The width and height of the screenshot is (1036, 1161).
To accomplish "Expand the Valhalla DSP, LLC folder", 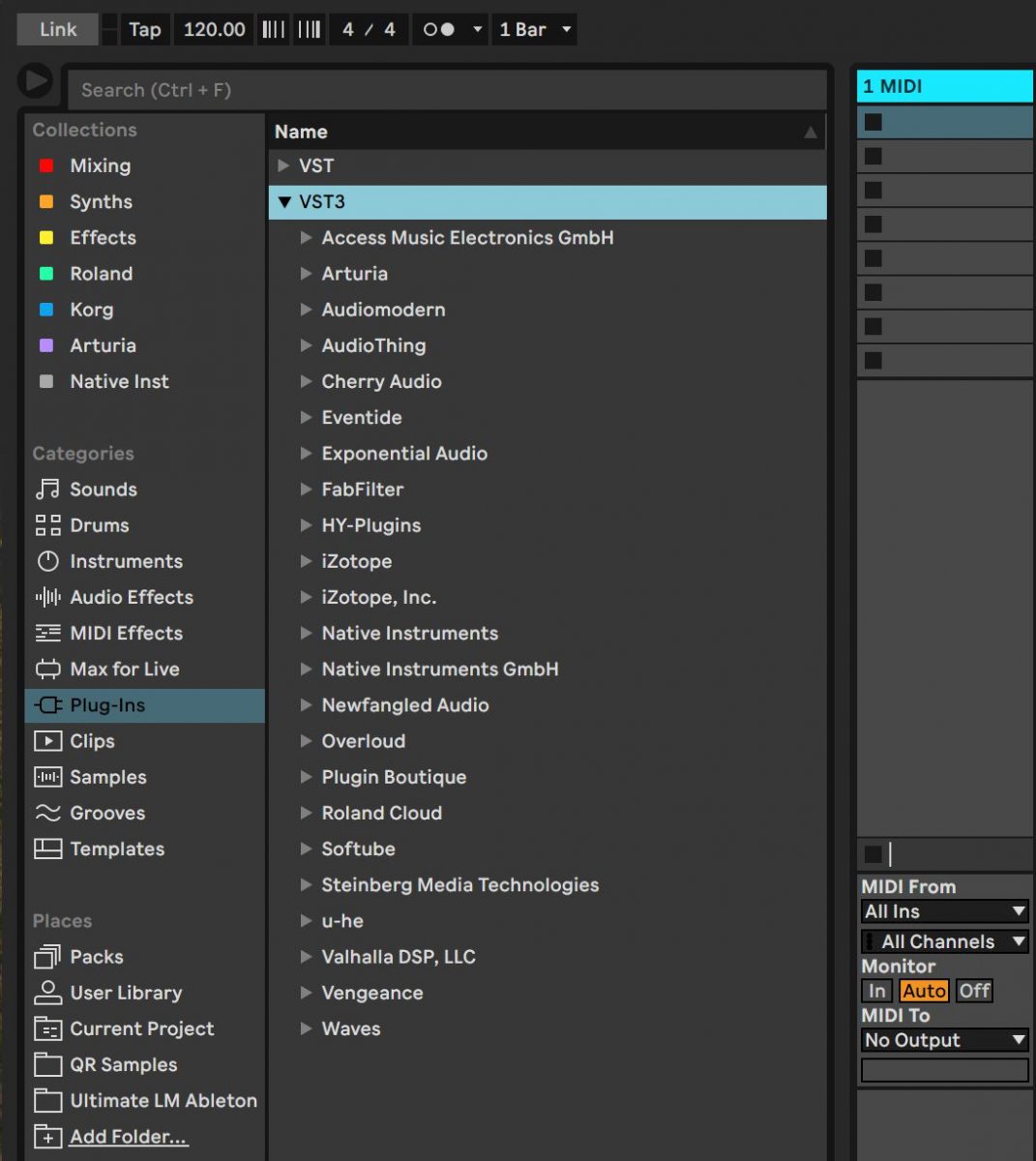I will 306,957.
